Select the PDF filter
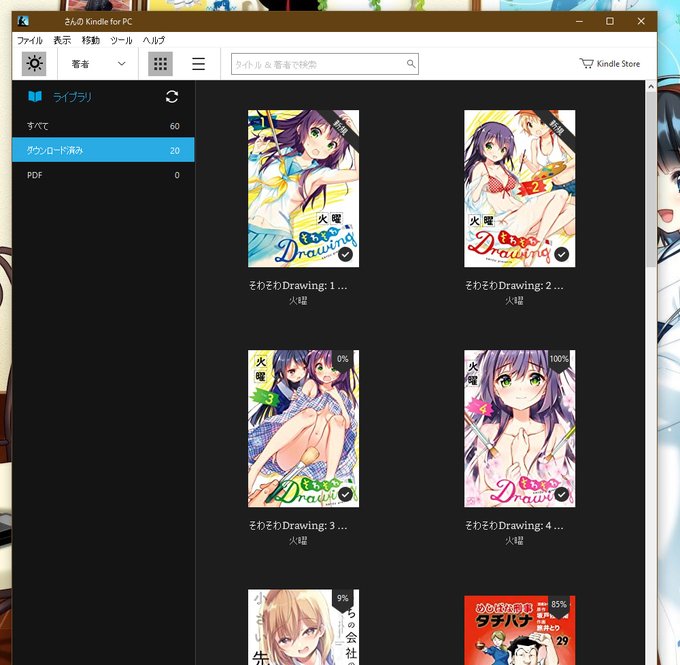Image resolution: width=680 pixels, height=665 pixels. pos(103,175)
